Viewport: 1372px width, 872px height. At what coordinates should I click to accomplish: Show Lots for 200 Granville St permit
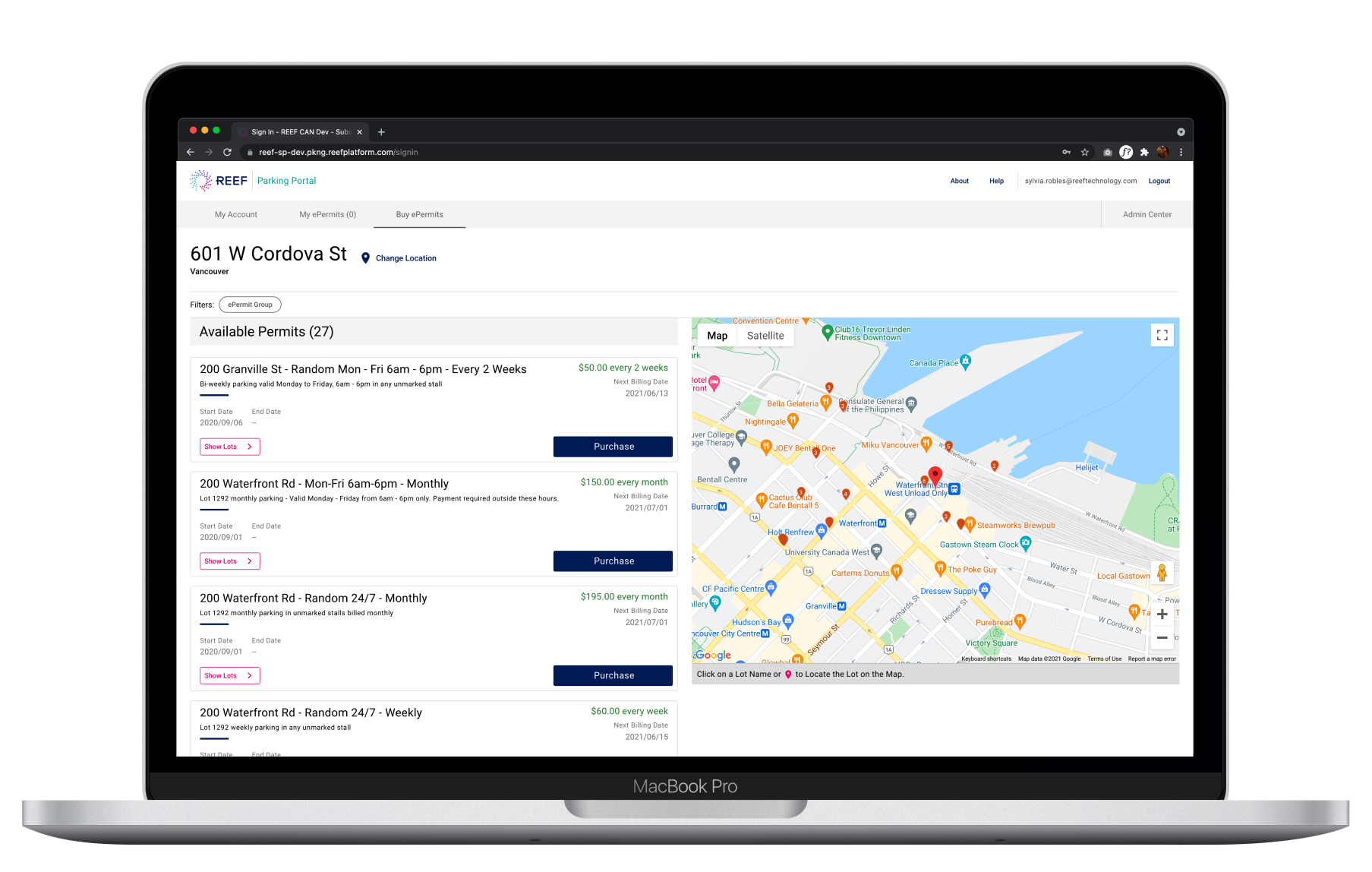tap(229, 447)
